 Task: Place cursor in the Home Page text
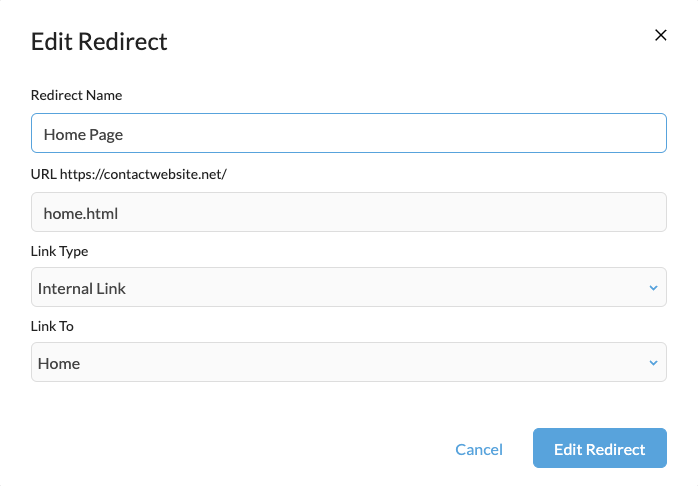83,133
